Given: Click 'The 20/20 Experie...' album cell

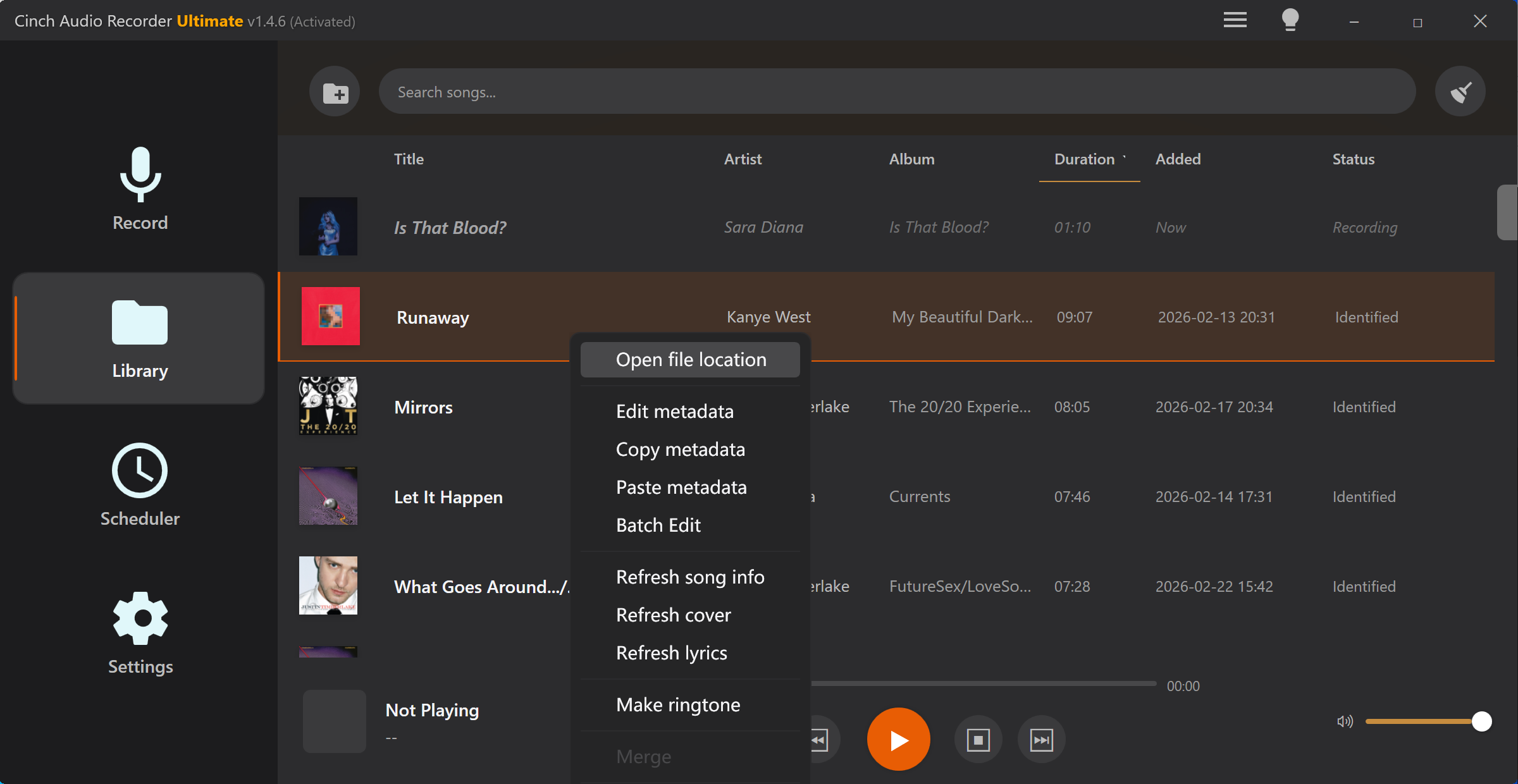Looking at the screenshot, I should pos(960,407).
